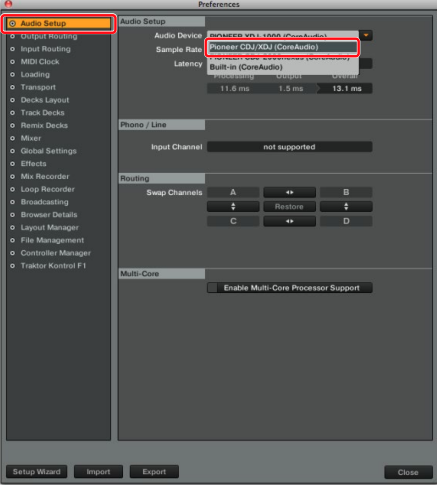
Task: Click the Import button
Action: (x=98, y=472)
